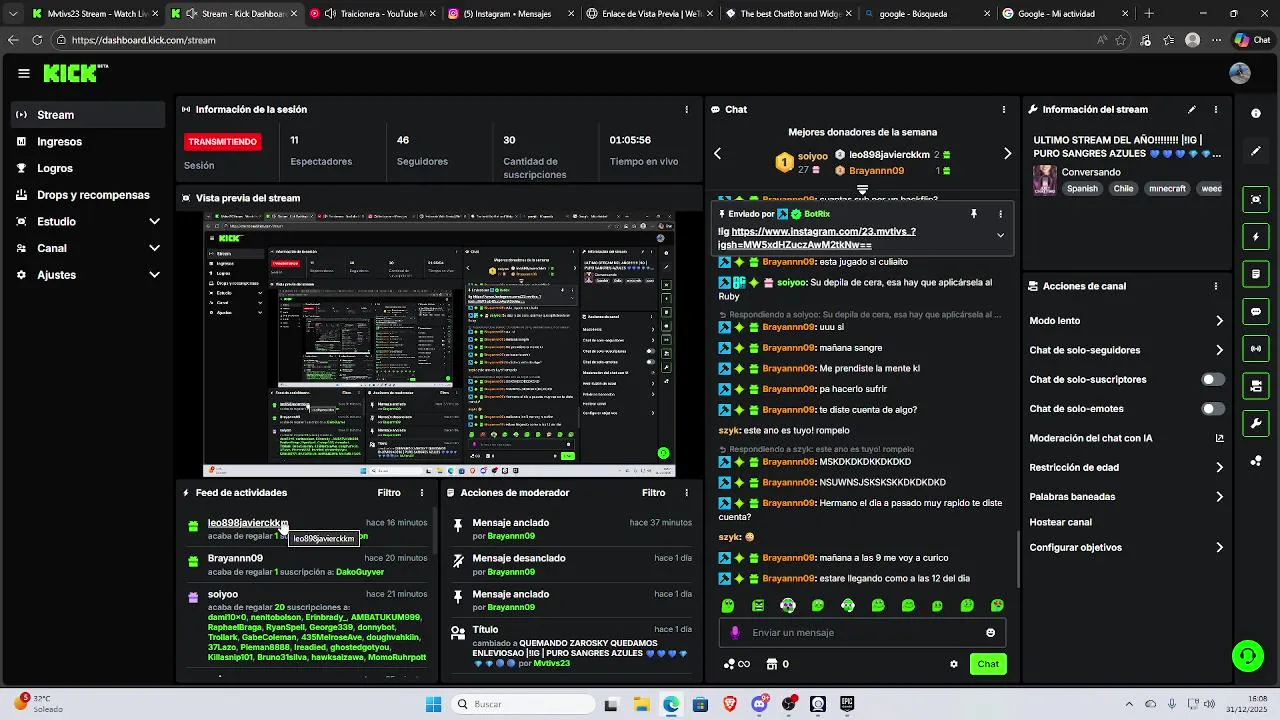Expand the pinned message chevron
Viewport: 1280px width, 720px height.
coord(1000,236)
